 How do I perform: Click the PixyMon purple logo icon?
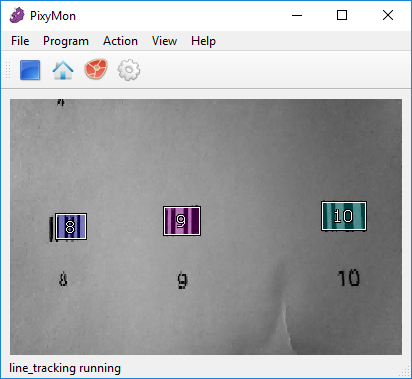click(17, 15)
